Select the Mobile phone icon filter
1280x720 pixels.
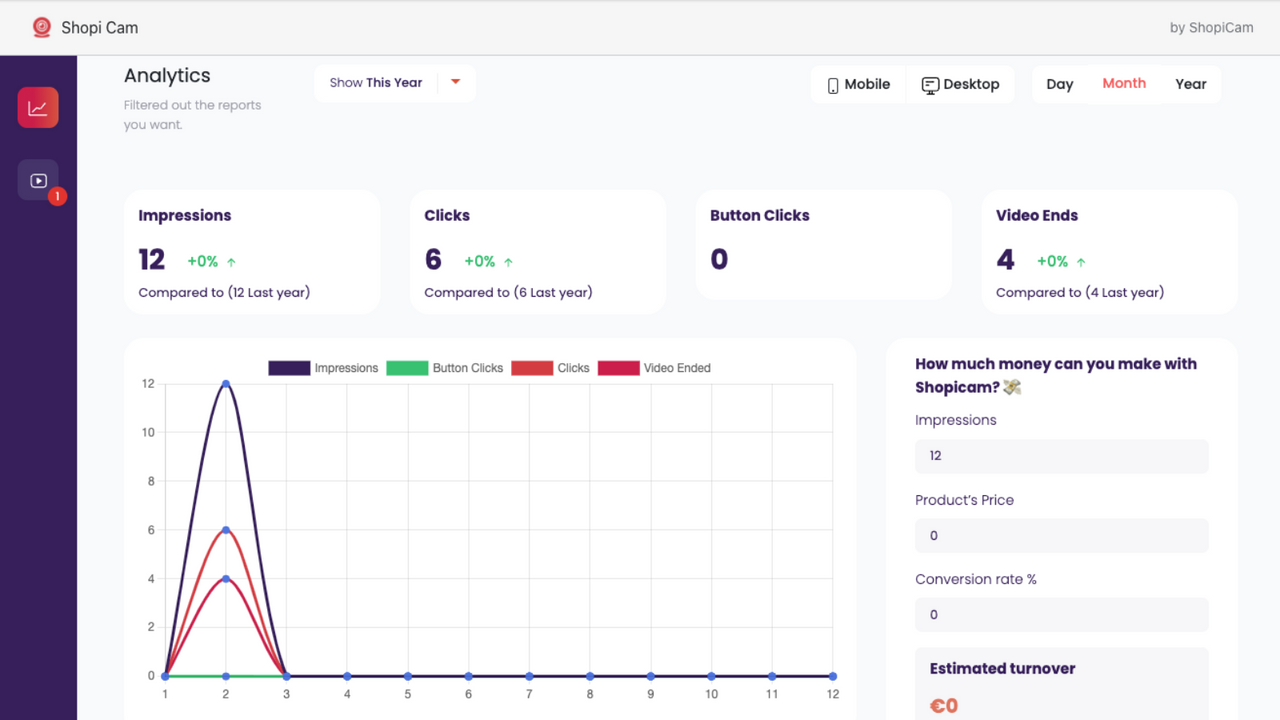(833, 84)
